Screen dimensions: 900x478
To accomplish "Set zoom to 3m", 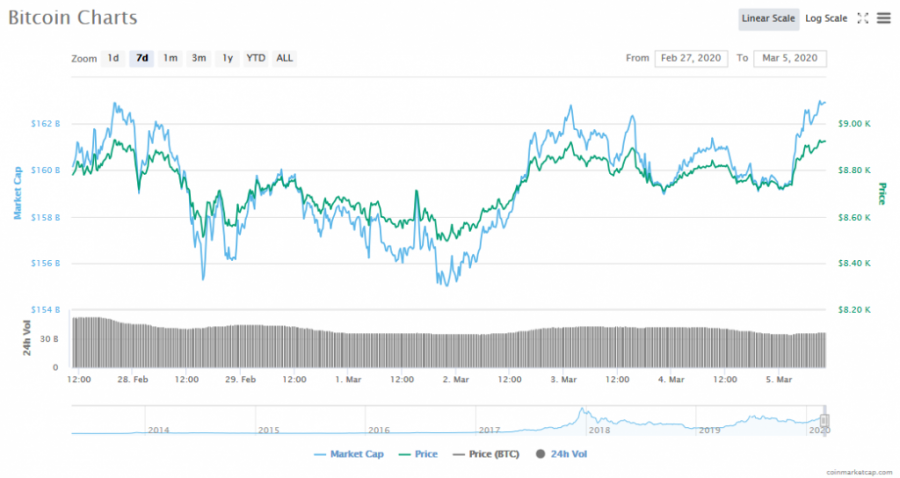I will click(199, 58).
